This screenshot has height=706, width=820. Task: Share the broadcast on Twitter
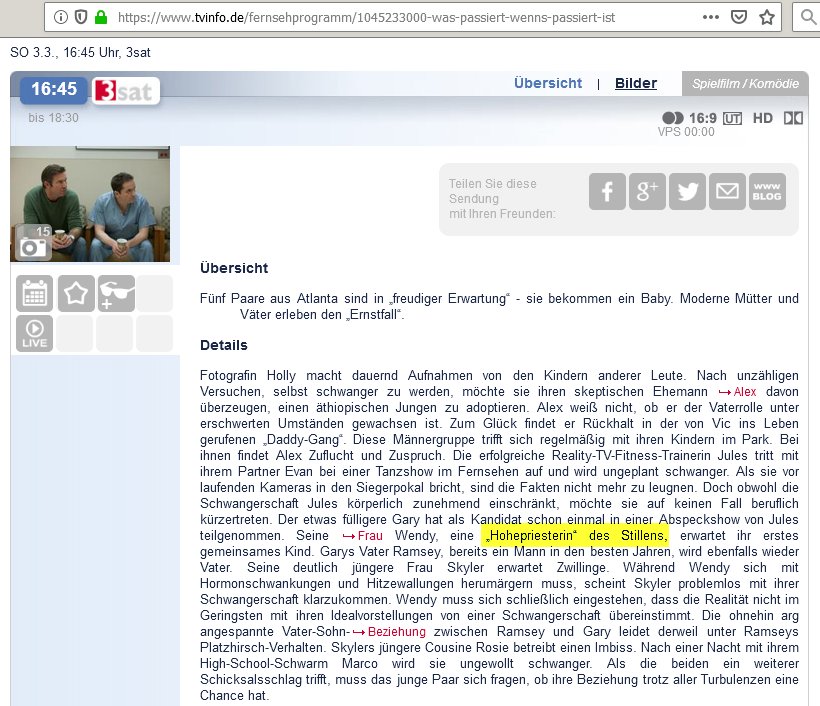coord(687,192)
